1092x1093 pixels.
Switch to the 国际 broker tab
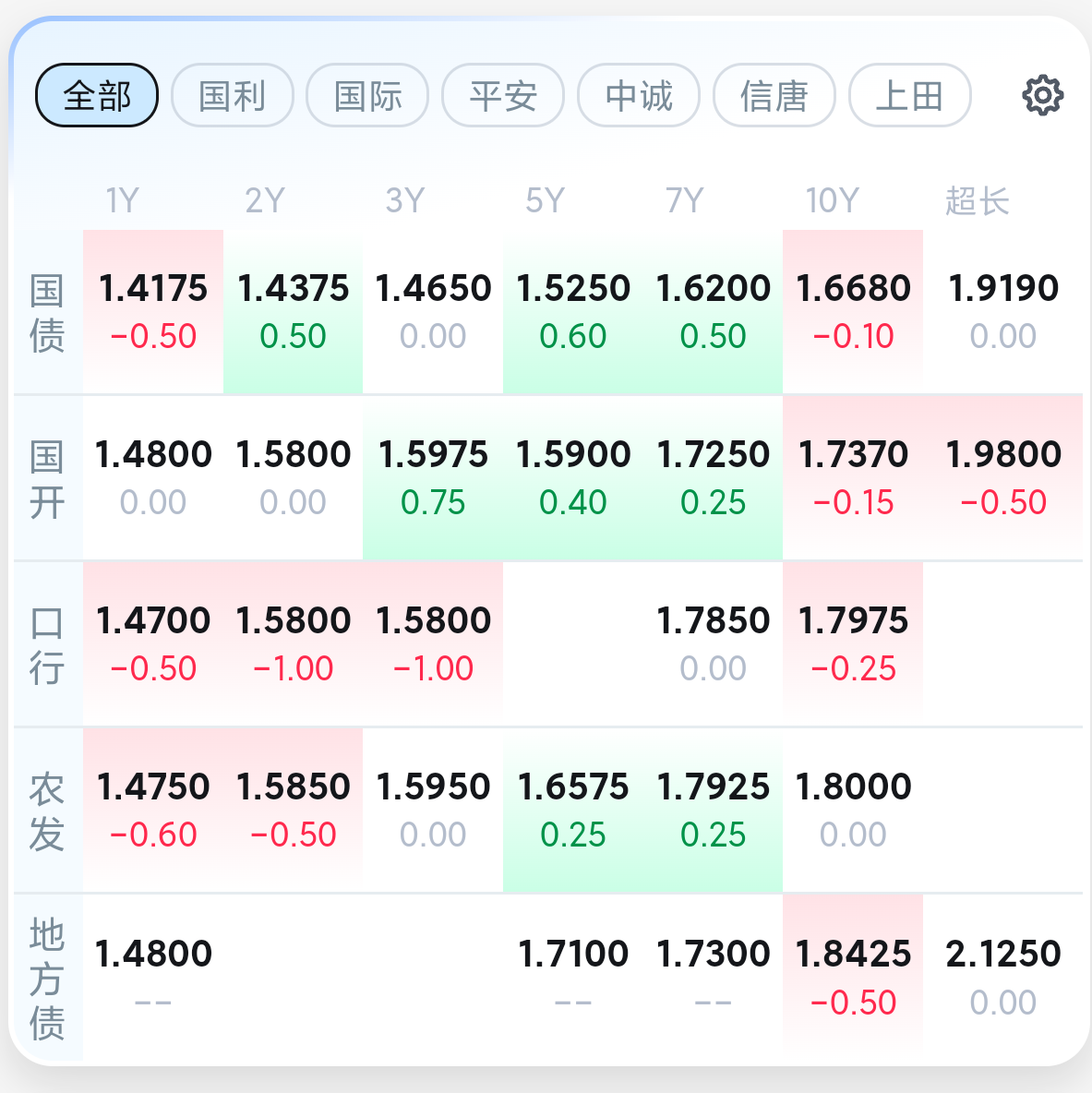click(x=368, y=95)
